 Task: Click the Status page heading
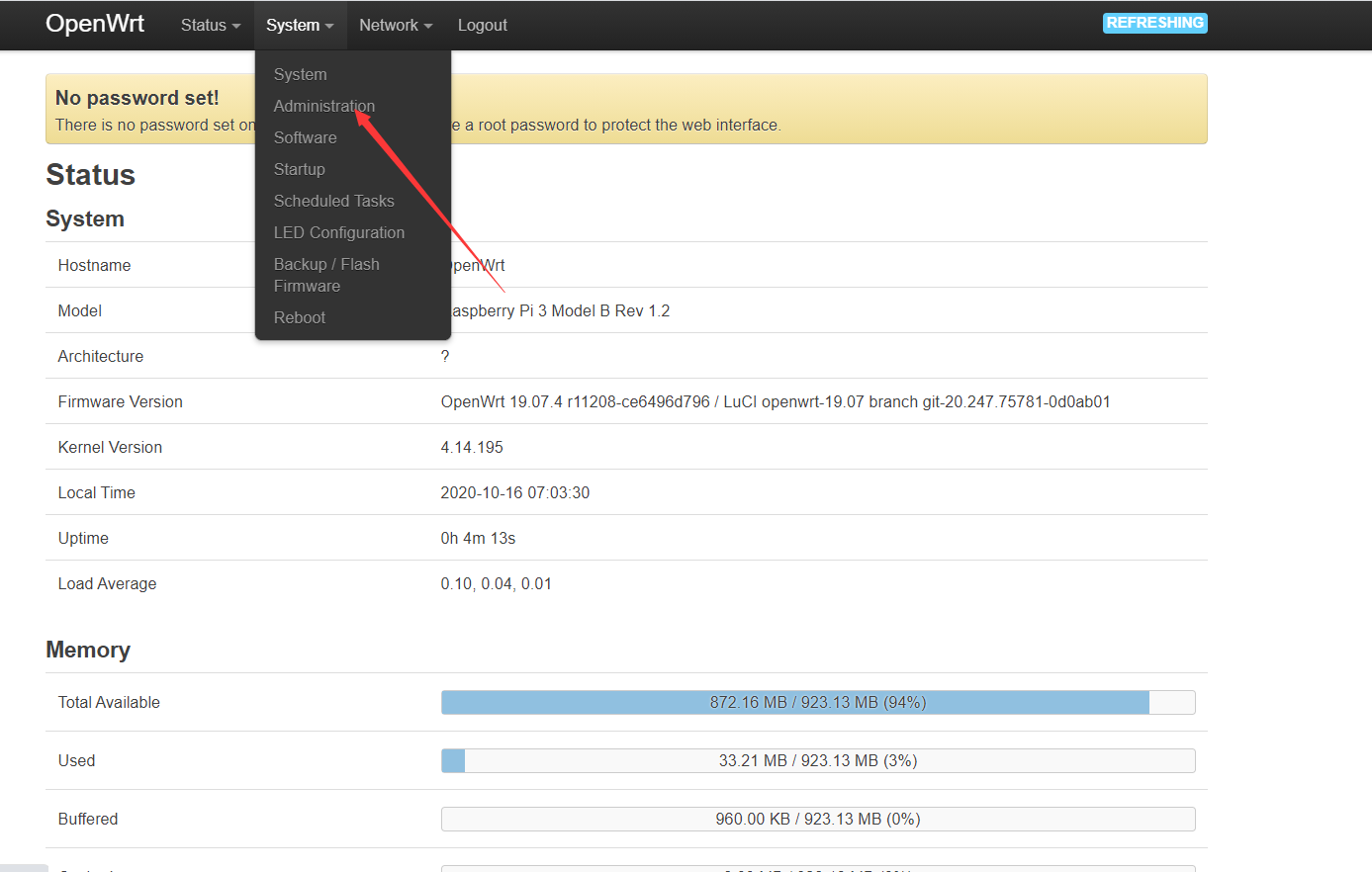(x=91, y=175)
